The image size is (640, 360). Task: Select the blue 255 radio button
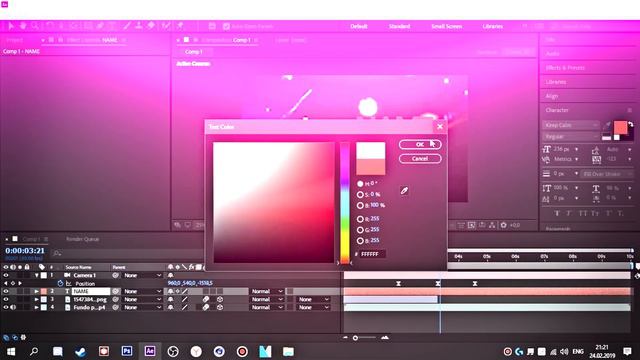point(360,241)
